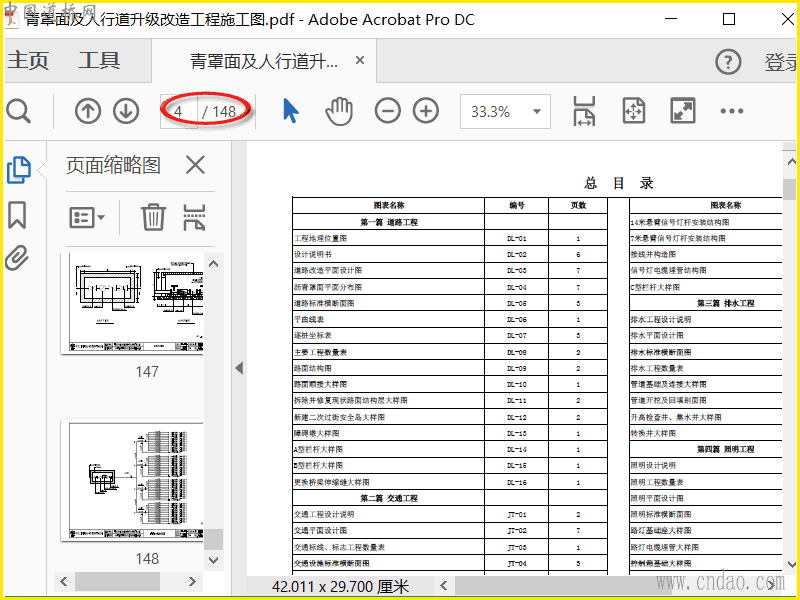800x600 pixels.
Task: Click the fit one full page icon
Action: coord(634,111)
